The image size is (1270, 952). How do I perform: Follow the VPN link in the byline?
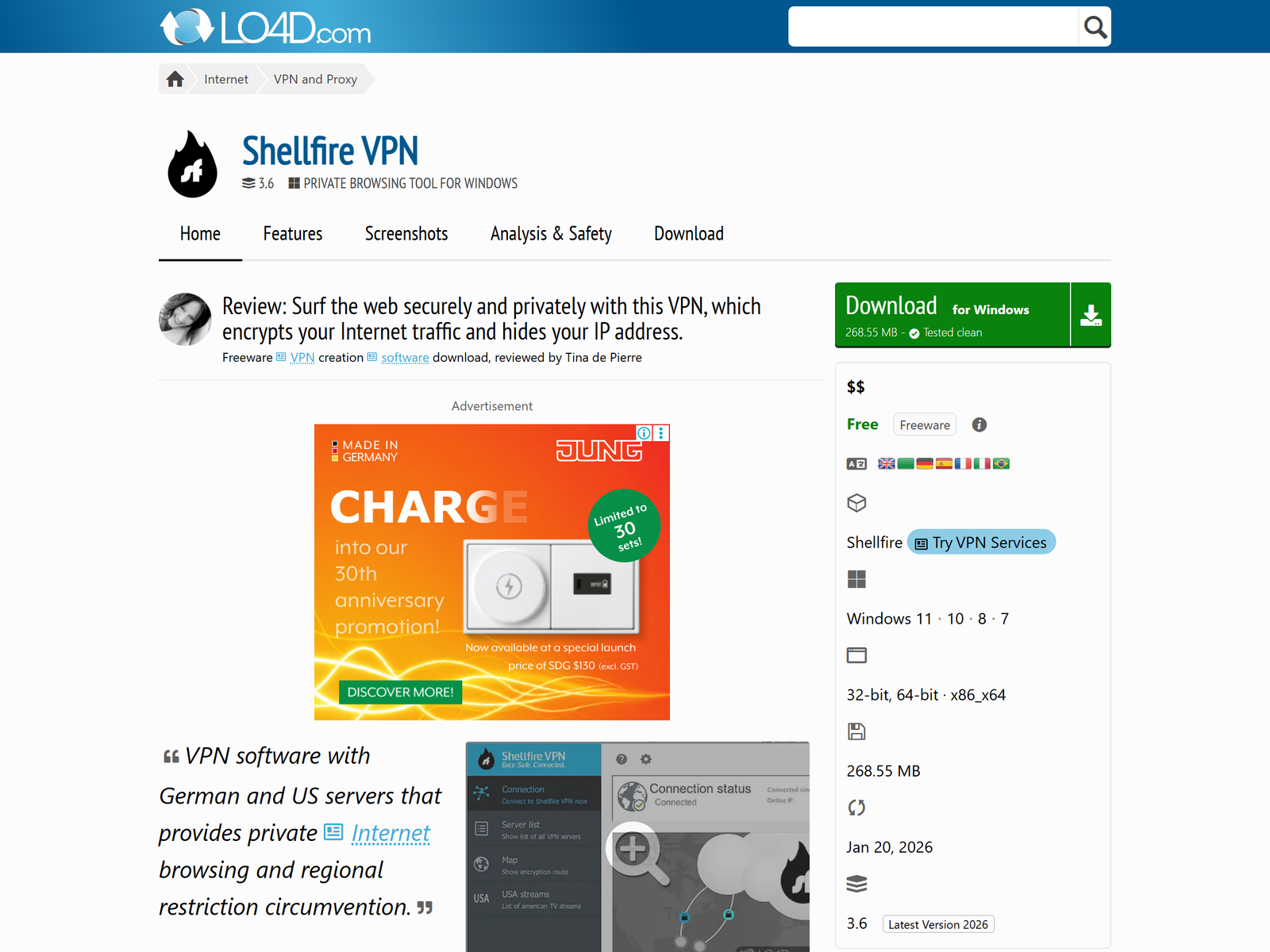coord(302,358)
